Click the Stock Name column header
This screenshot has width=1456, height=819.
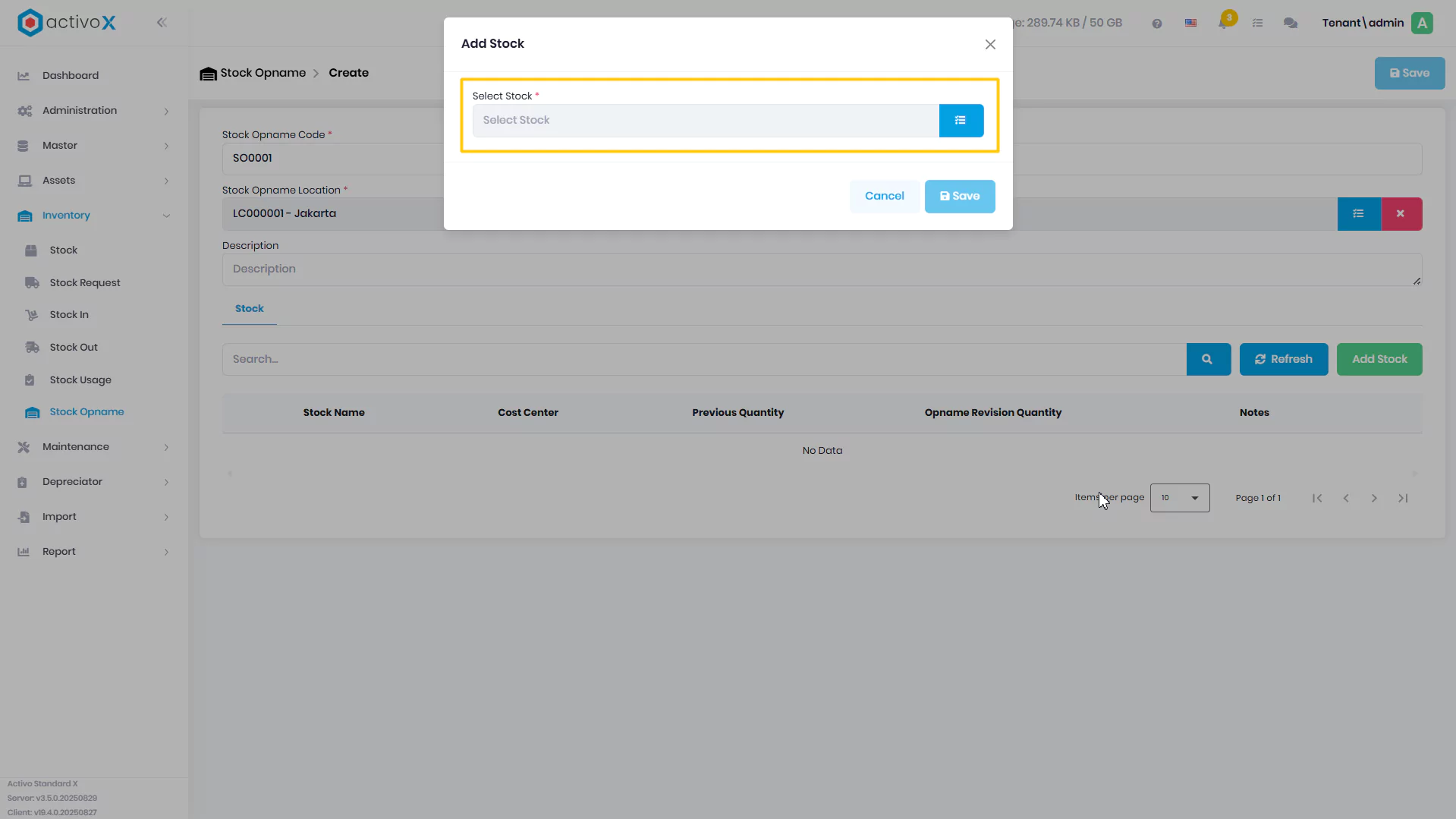coord(334,413)
